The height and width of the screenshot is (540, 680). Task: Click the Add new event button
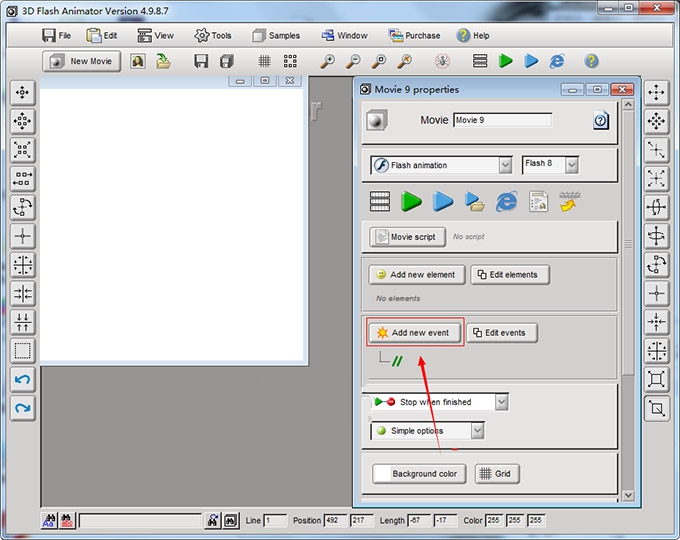coord(415,333)
